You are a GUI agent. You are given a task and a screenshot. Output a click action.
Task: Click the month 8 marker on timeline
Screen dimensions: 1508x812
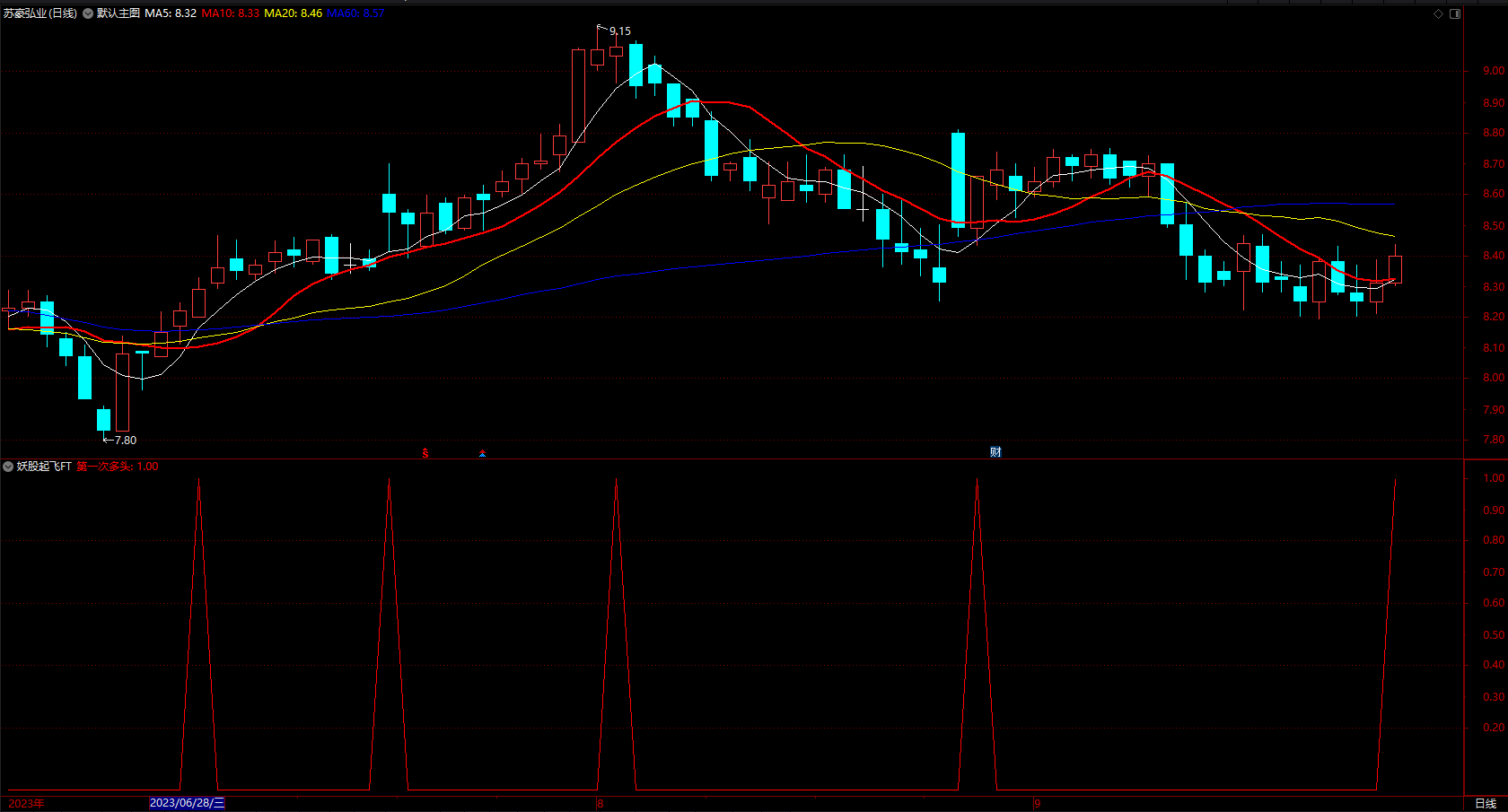coord(601,803)
